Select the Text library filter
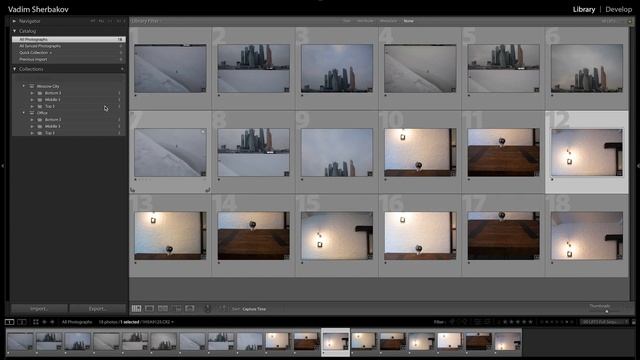The image size is (640, 360). 347,21
